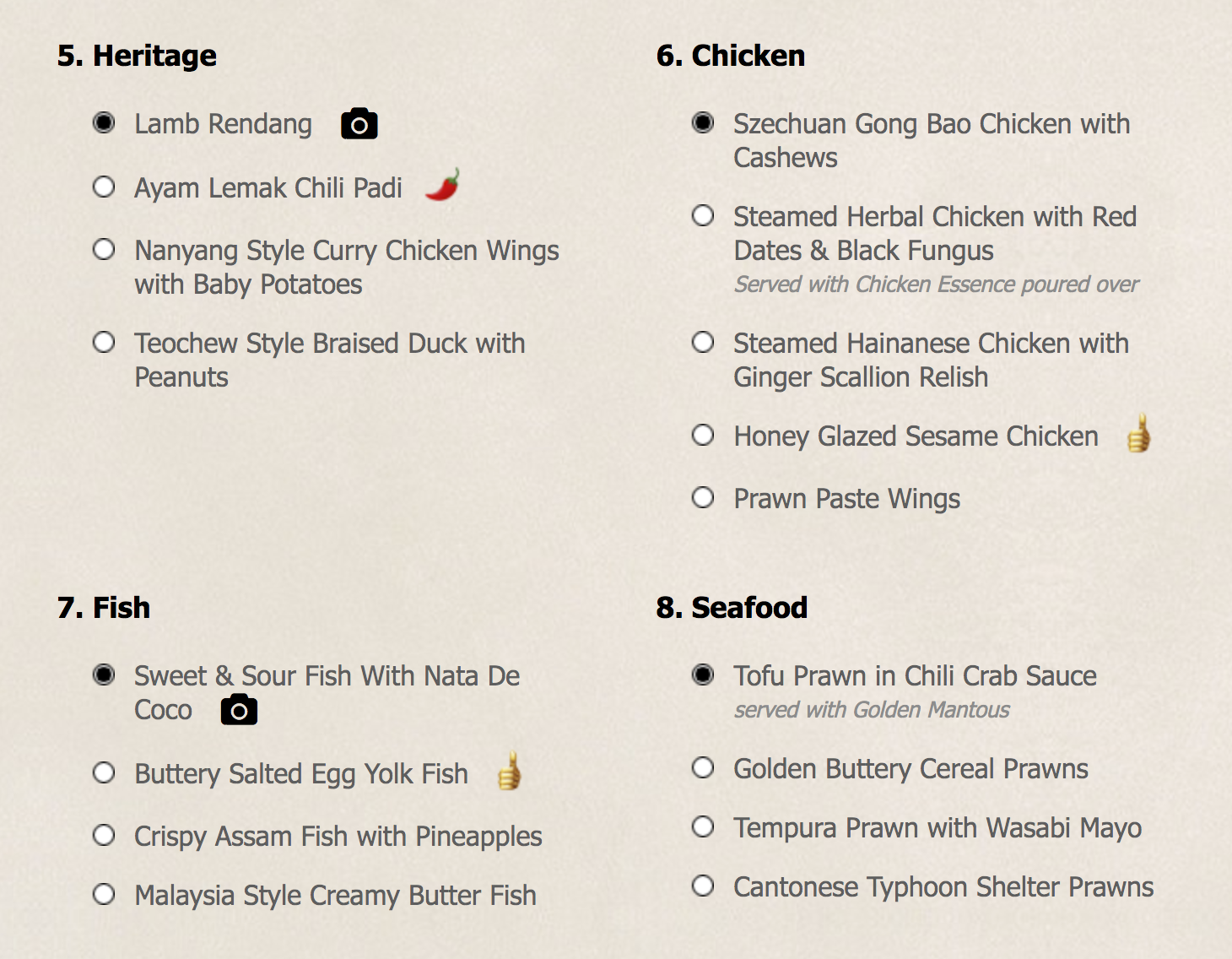Click the Tofu Prawn in Chili Crab Sauce label
This screenshot has height=959, width=1232.
(915, 676)
